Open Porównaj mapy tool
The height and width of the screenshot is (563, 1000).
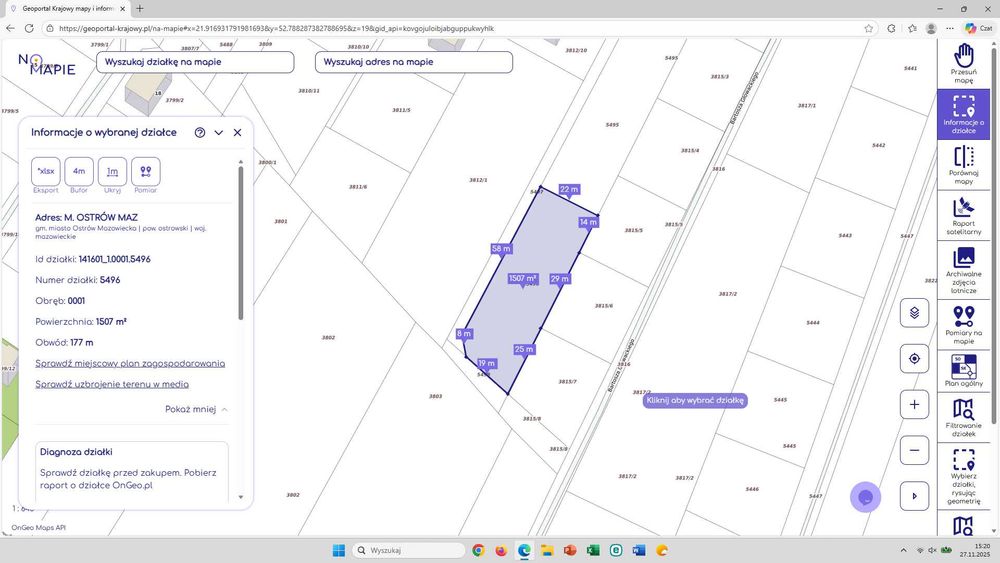click(963, 165)
